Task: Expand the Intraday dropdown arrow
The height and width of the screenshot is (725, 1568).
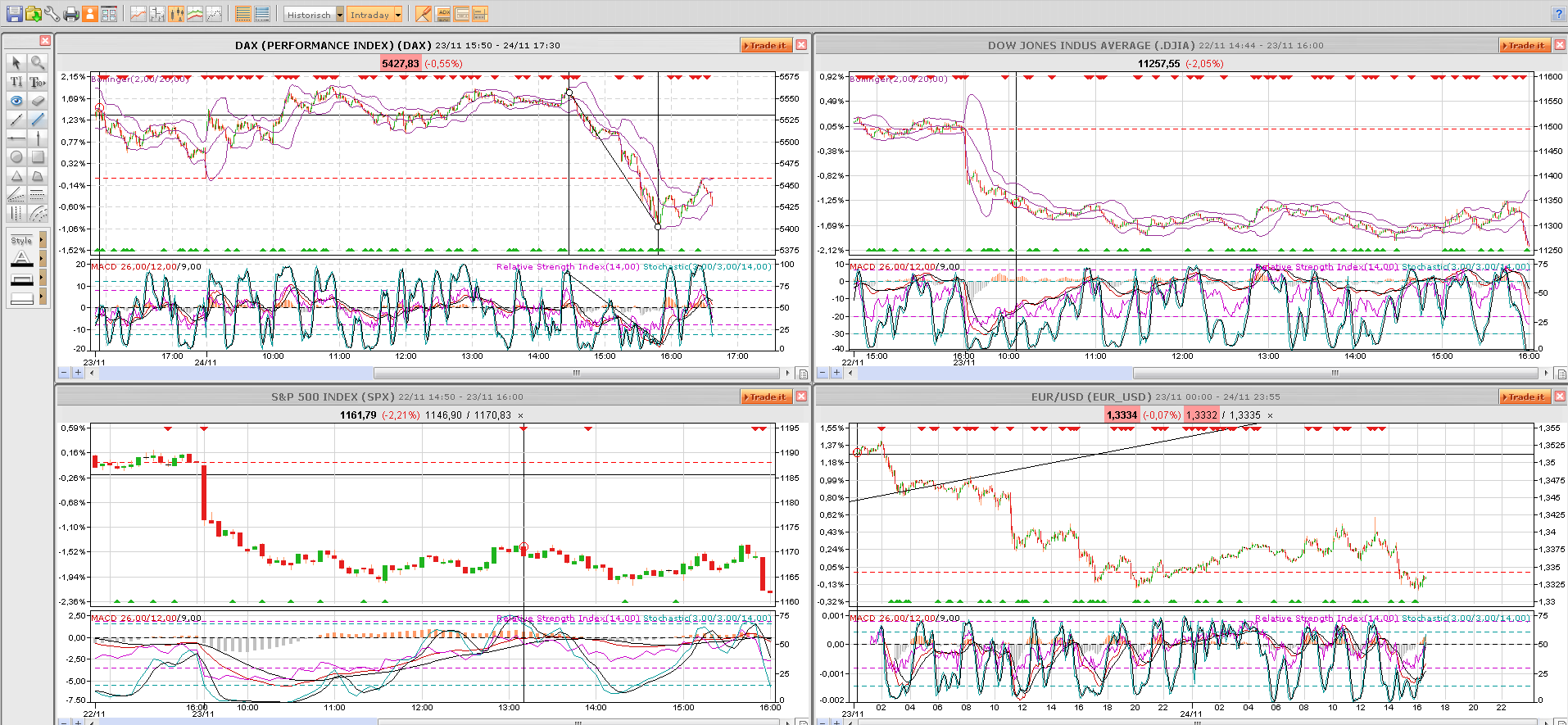Action: pyautogui.click(x=398, y=15)
